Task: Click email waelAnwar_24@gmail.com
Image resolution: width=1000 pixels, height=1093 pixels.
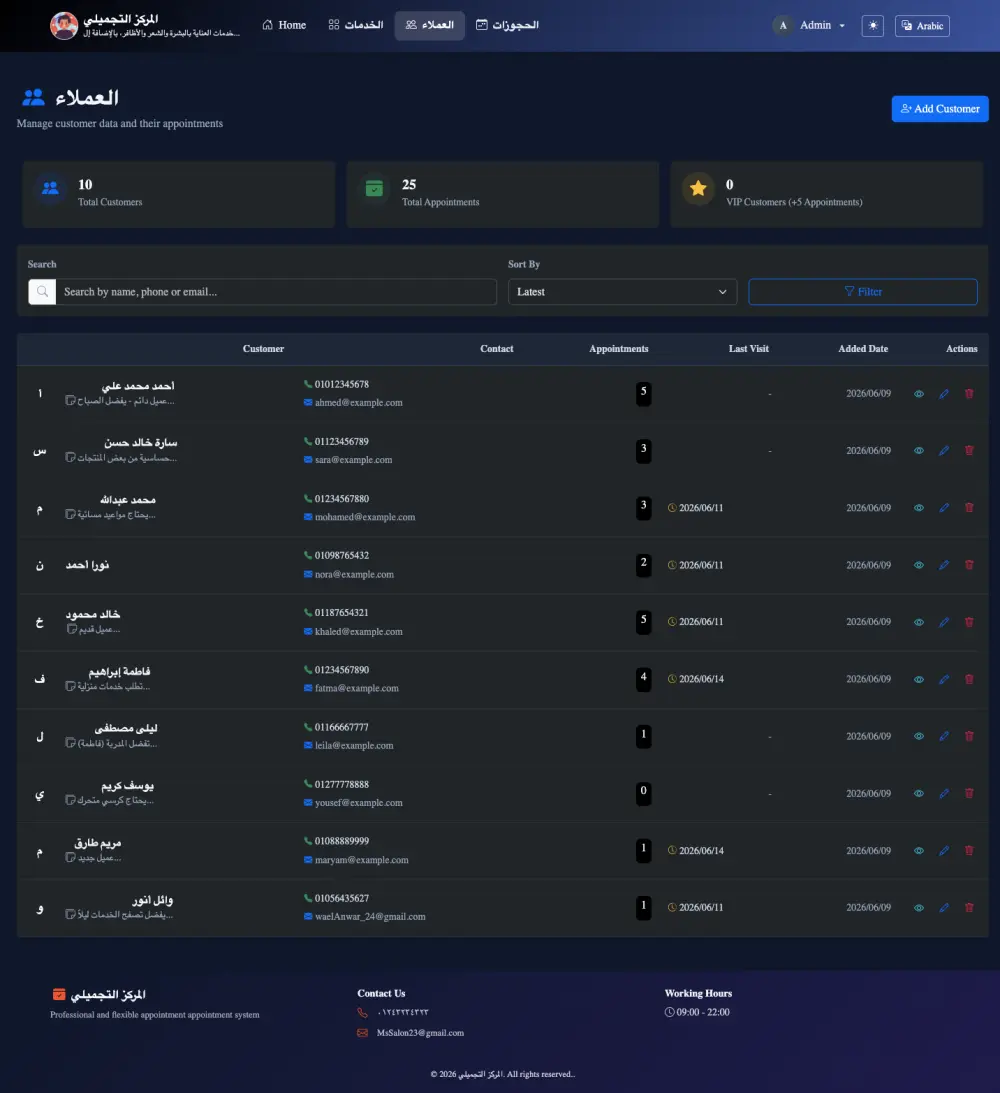Action: click(370, 917)
